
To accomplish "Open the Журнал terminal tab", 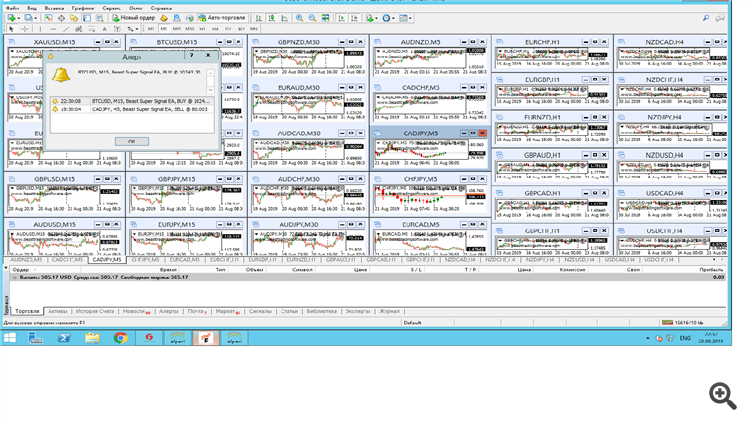I will pos(389,311).
